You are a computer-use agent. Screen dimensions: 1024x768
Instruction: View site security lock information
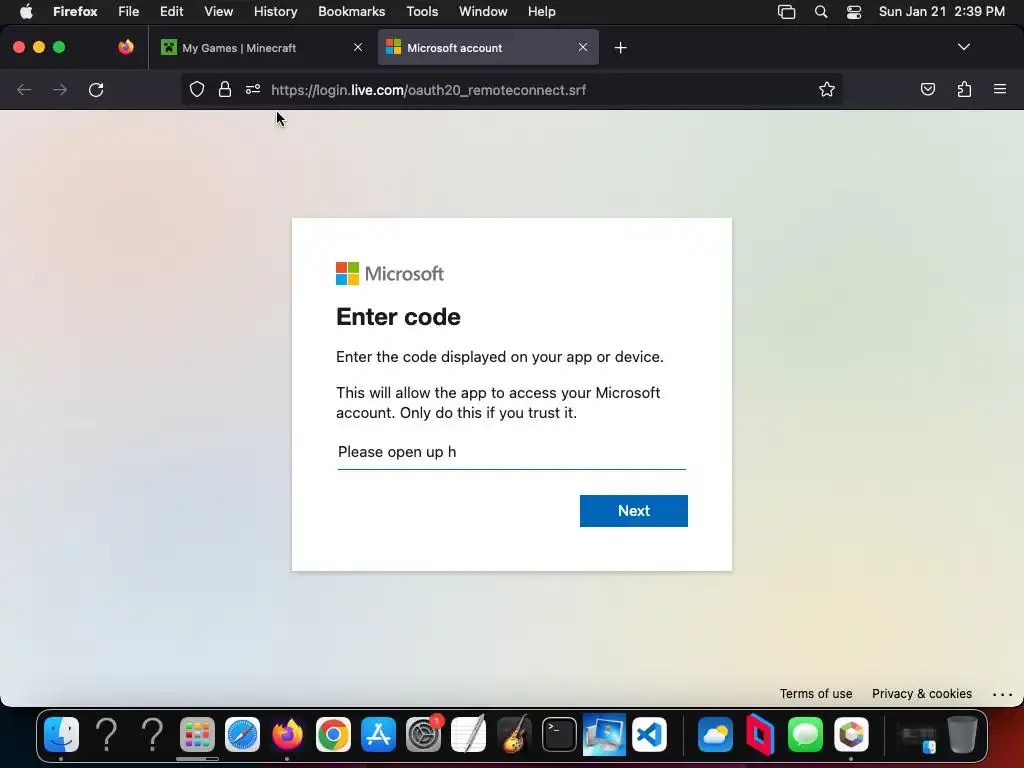[225, 89]
